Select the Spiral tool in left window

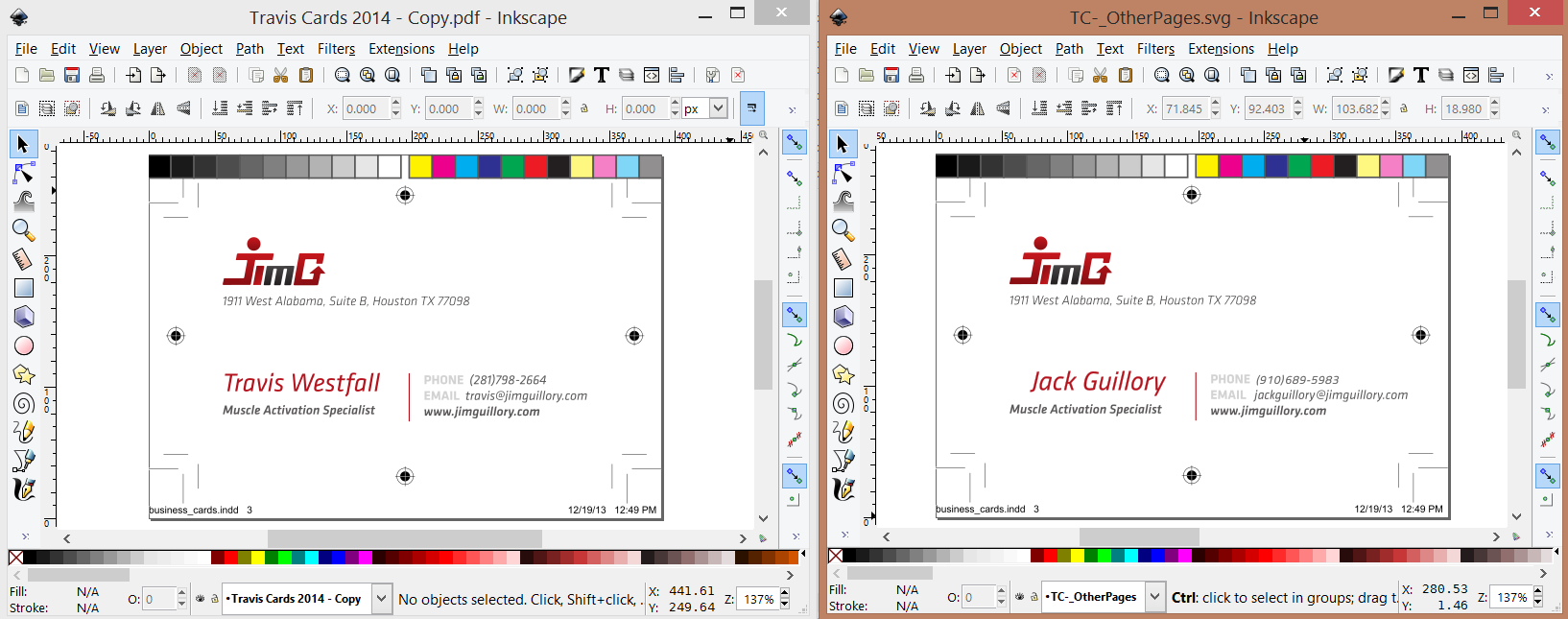coord(24,403)
